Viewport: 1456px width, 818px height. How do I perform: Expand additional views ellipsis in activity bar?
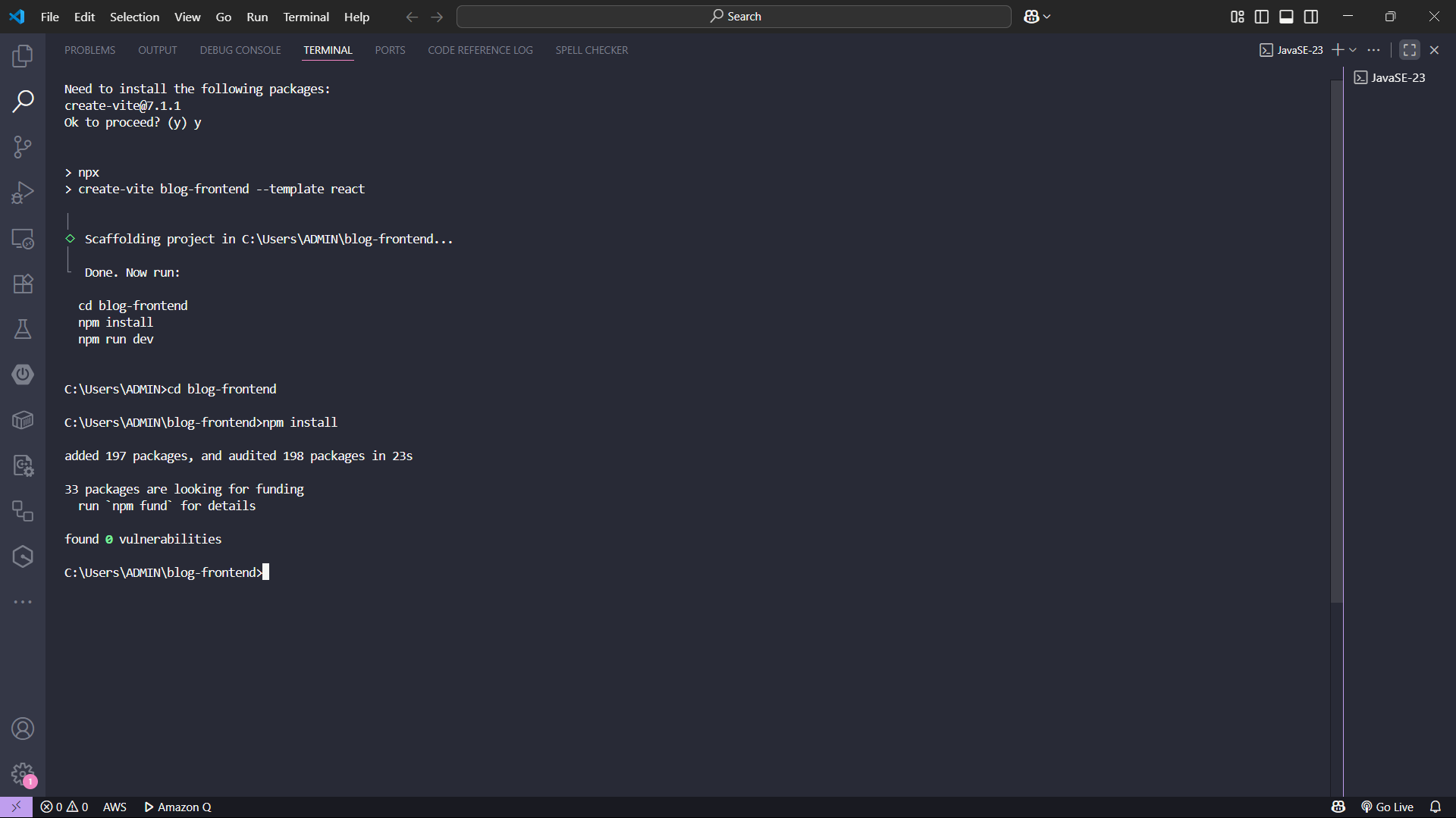pos(23,602)
